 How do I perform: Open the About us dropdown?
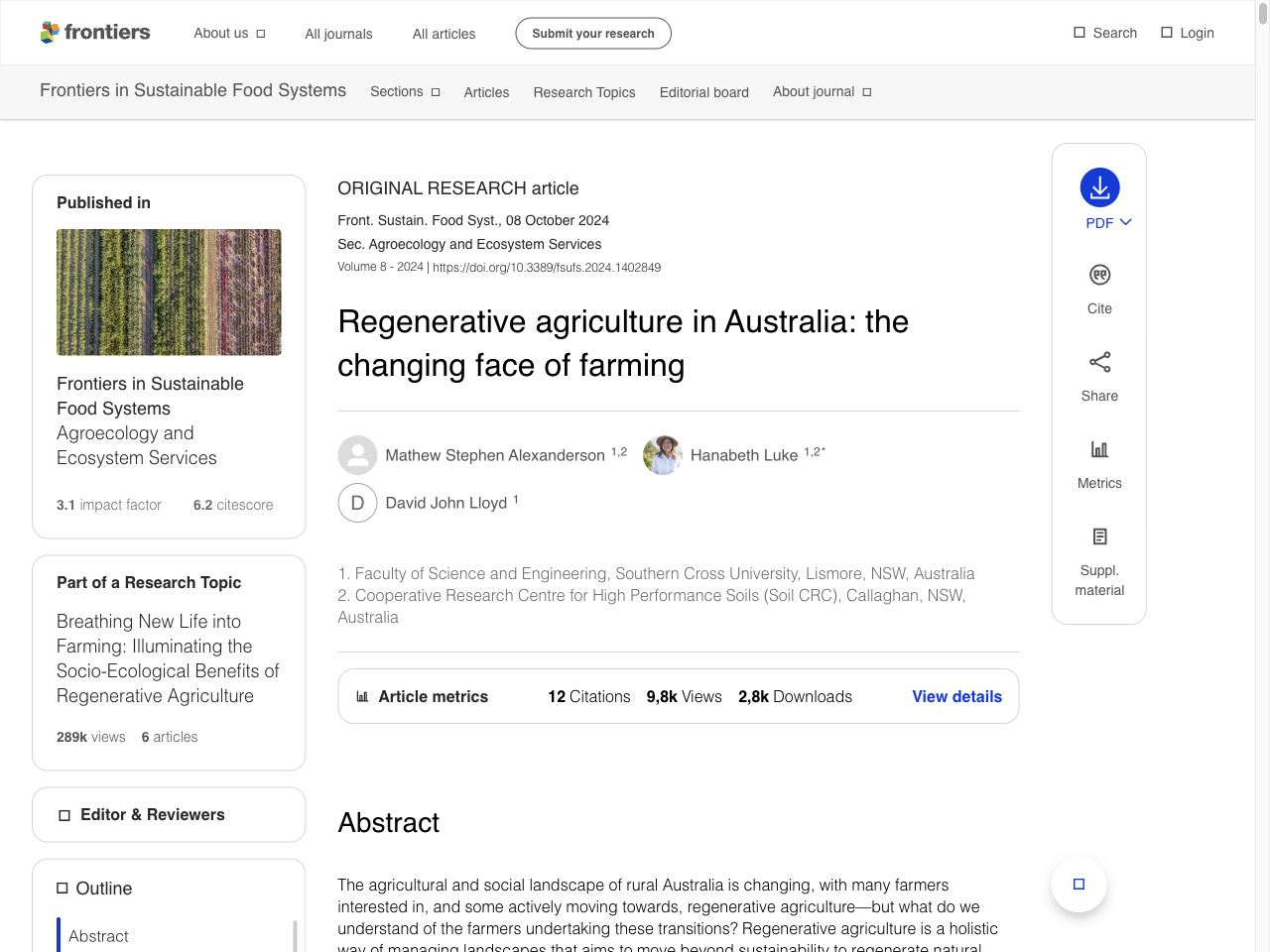coord(229,33)
